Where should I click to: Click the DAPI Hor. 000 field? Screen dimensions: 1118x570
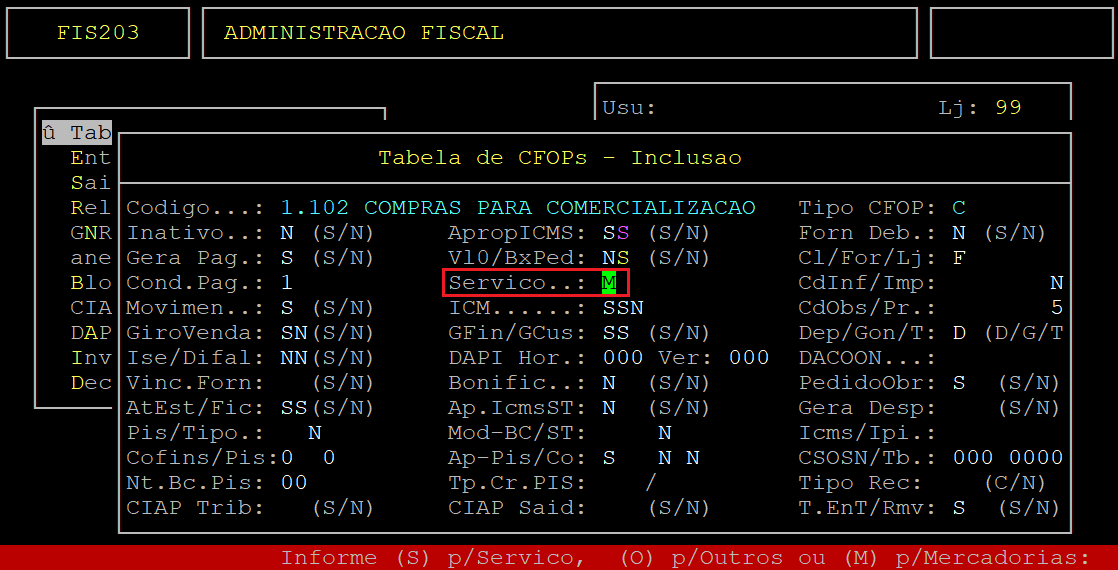622,358
